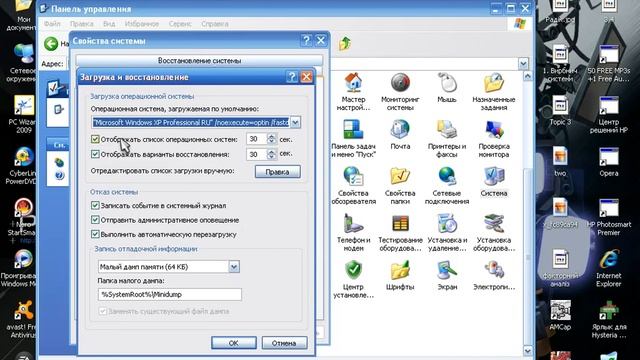Open Проверка монитора icon
Image resolution: width=640 pixels, height=360 pixels.
pos(494,130)
